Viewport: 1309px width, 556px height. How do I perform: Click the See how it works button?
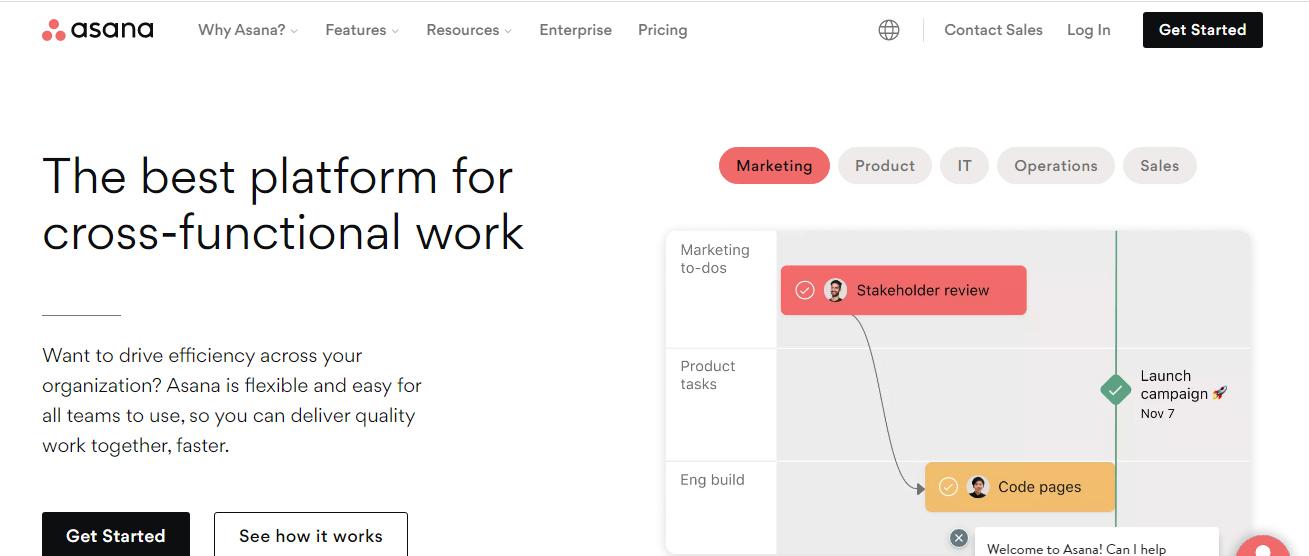pyautogui.click(x=310, y=536)
